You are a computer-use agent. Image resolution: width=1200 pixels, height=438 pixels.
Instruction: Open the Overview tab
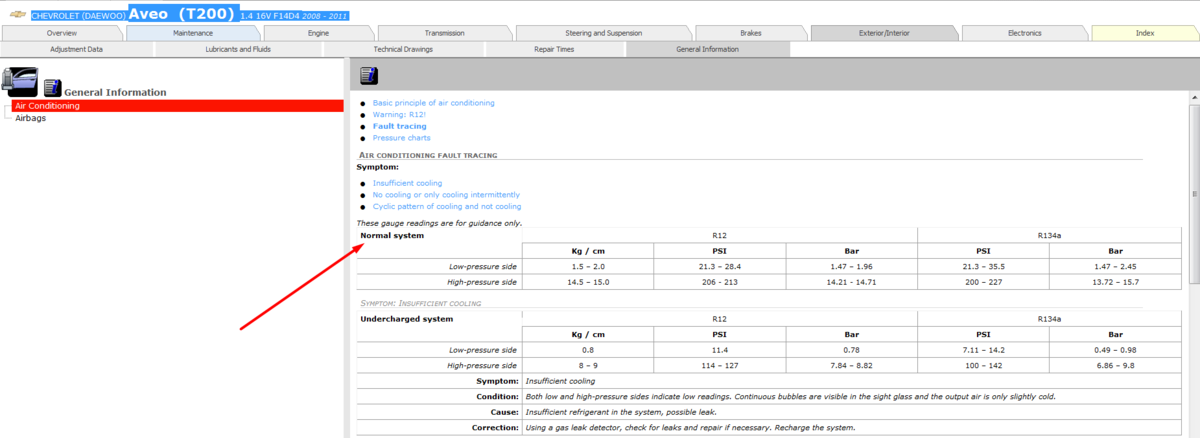pos(62,33)
